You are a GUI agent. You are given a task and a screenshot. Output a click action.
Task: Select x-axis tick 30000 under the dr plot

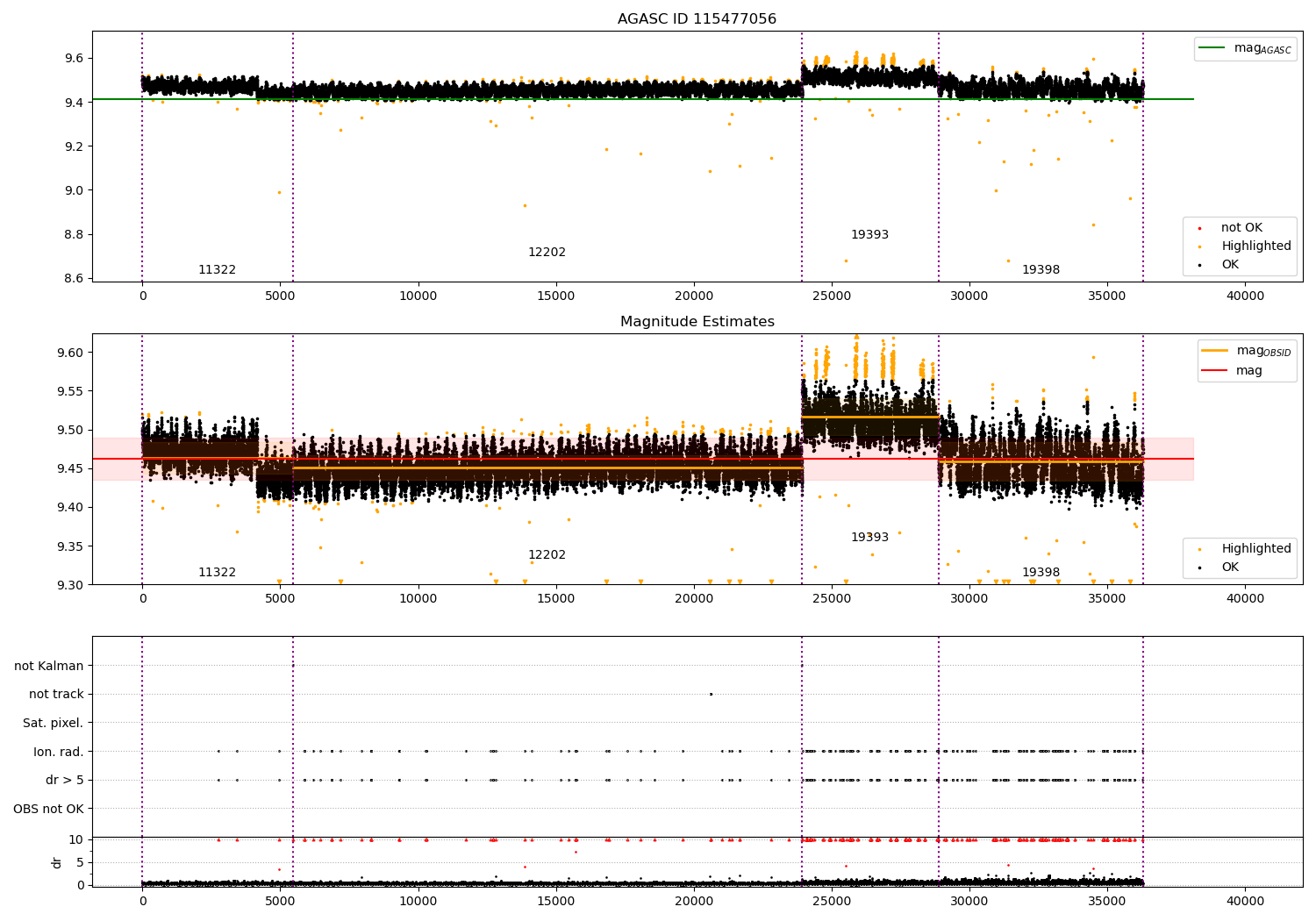tap(969, 901)
